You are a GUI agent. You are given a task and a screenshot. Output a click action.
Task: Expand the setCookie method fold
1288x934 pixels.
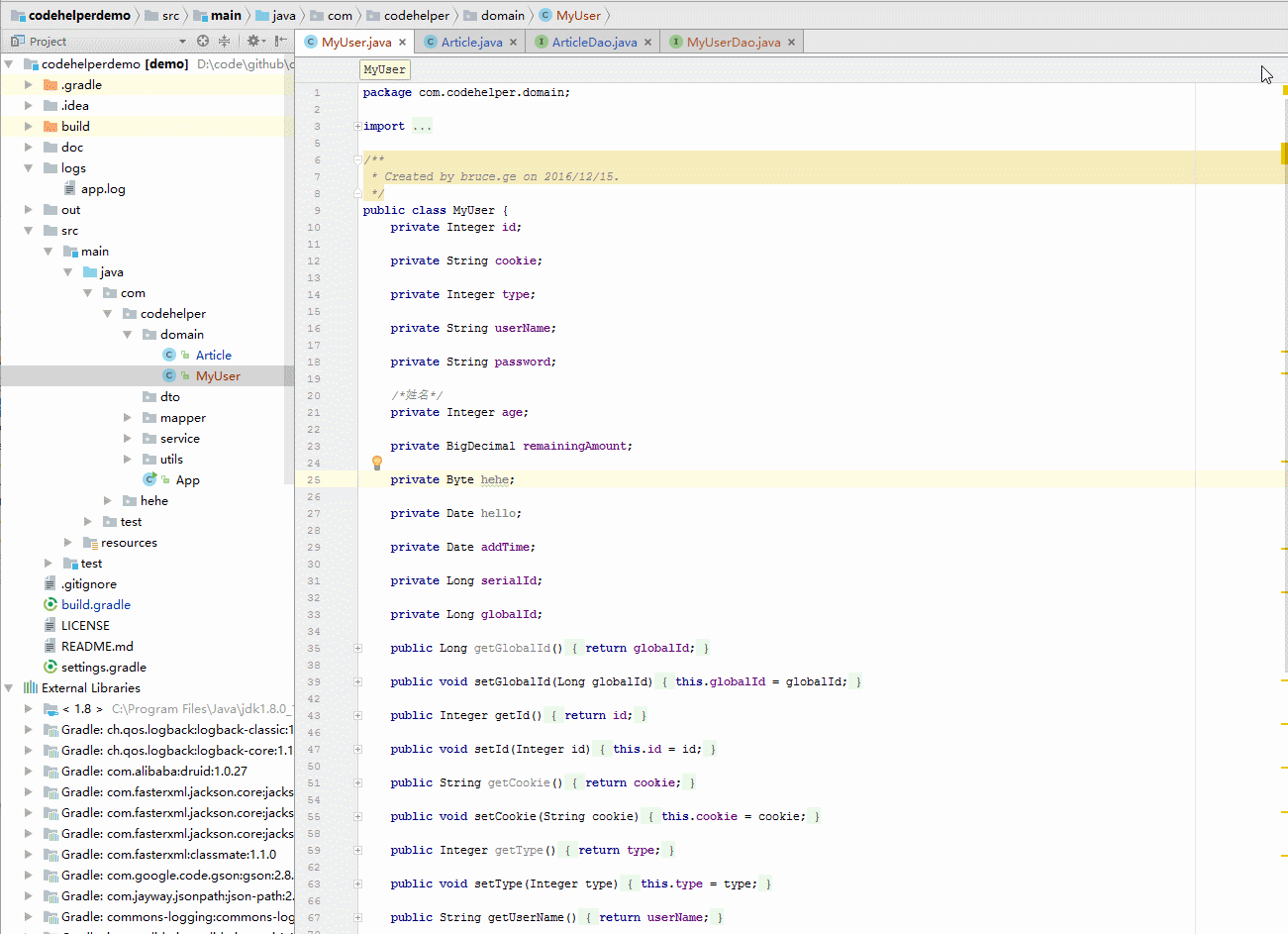(x=357, y=816)
